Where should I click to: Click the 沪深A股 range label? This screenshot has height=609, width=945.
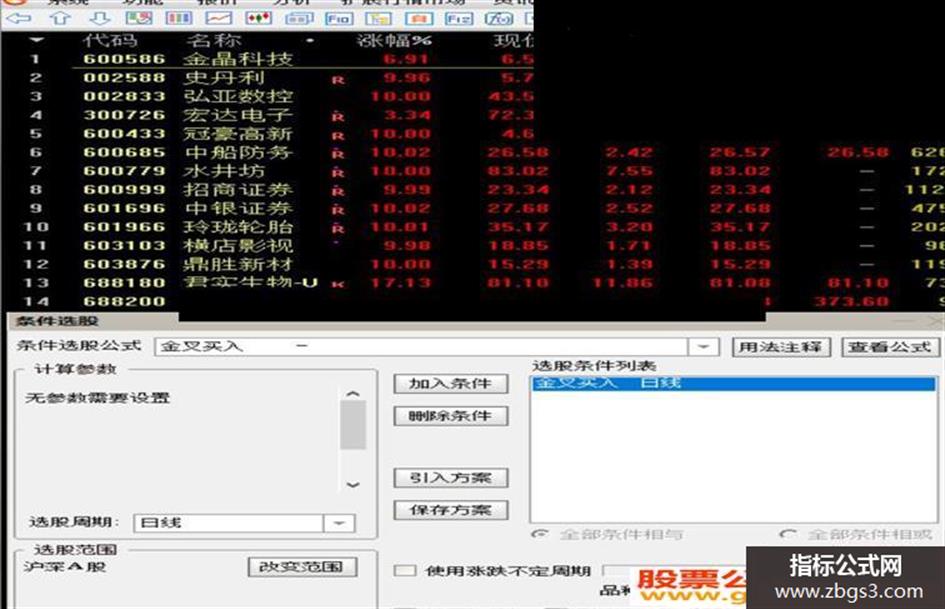tap(65, 567)
